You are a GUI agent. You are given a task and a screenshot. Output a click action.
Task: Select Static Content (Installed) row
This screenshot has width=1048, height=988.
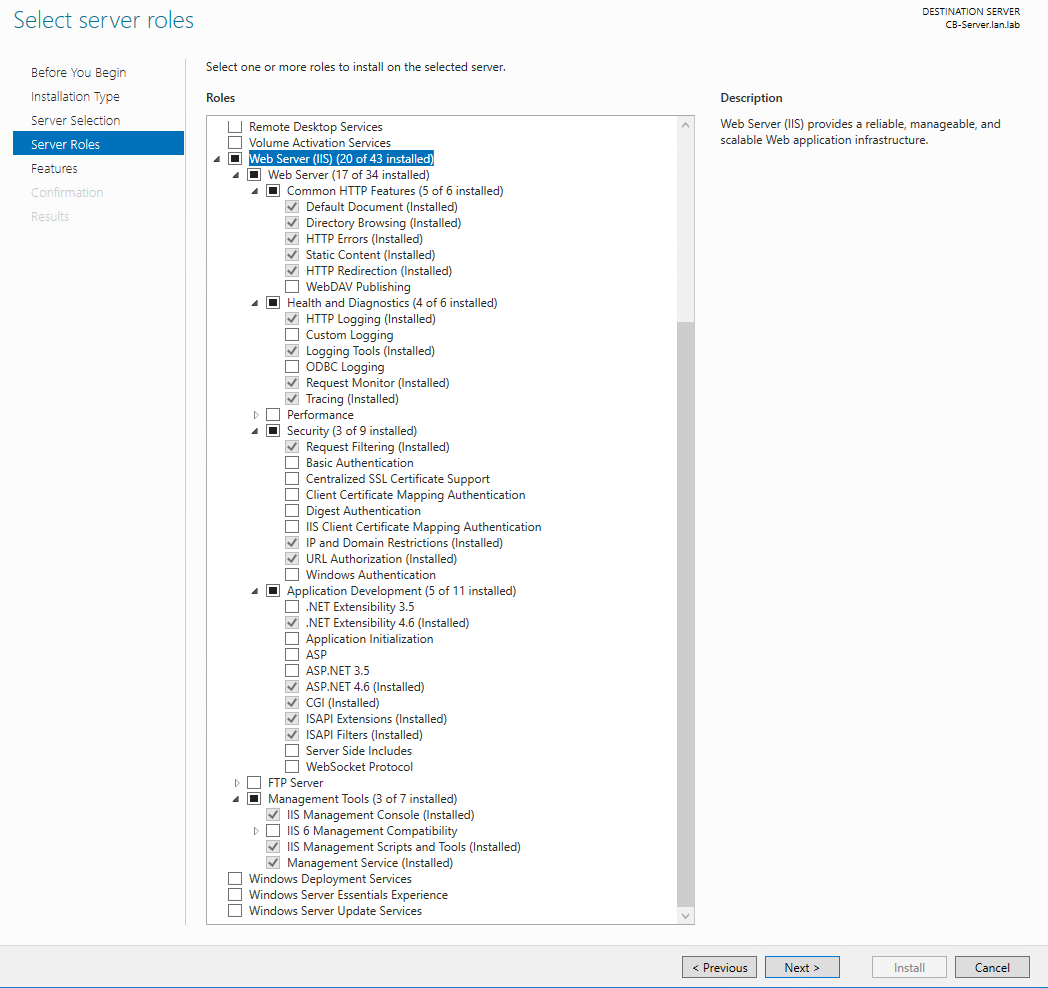click(x=370, y=255)
